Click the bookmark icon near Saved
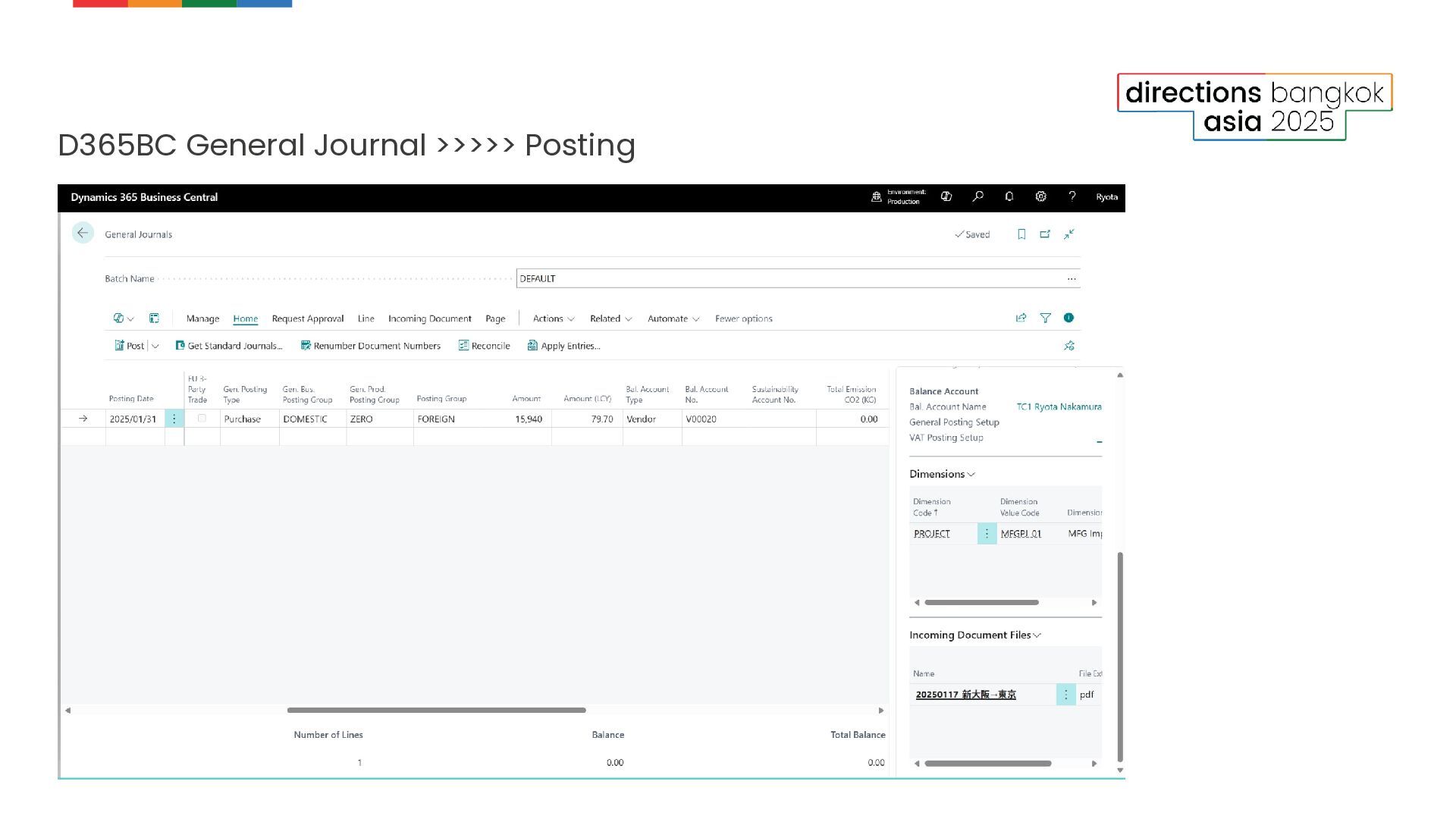The image size is (1456, 819). [1021, 234]
